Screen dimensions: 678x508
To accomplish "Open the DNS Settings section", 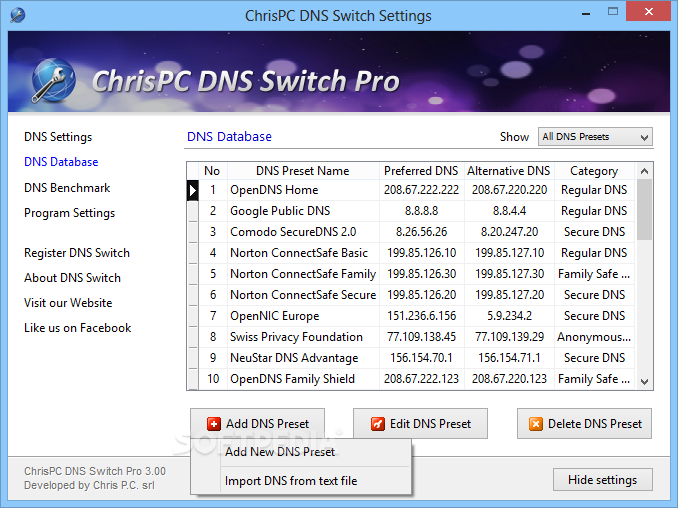I will pos(58,137).
